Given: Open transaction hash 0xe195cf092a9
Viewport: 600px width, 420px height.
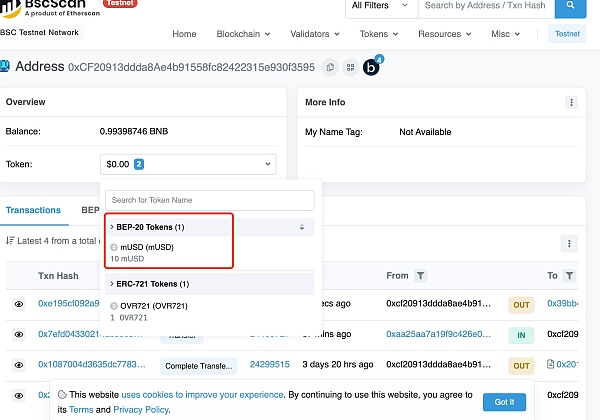Looking at the screenshot, I should [68, 303].
